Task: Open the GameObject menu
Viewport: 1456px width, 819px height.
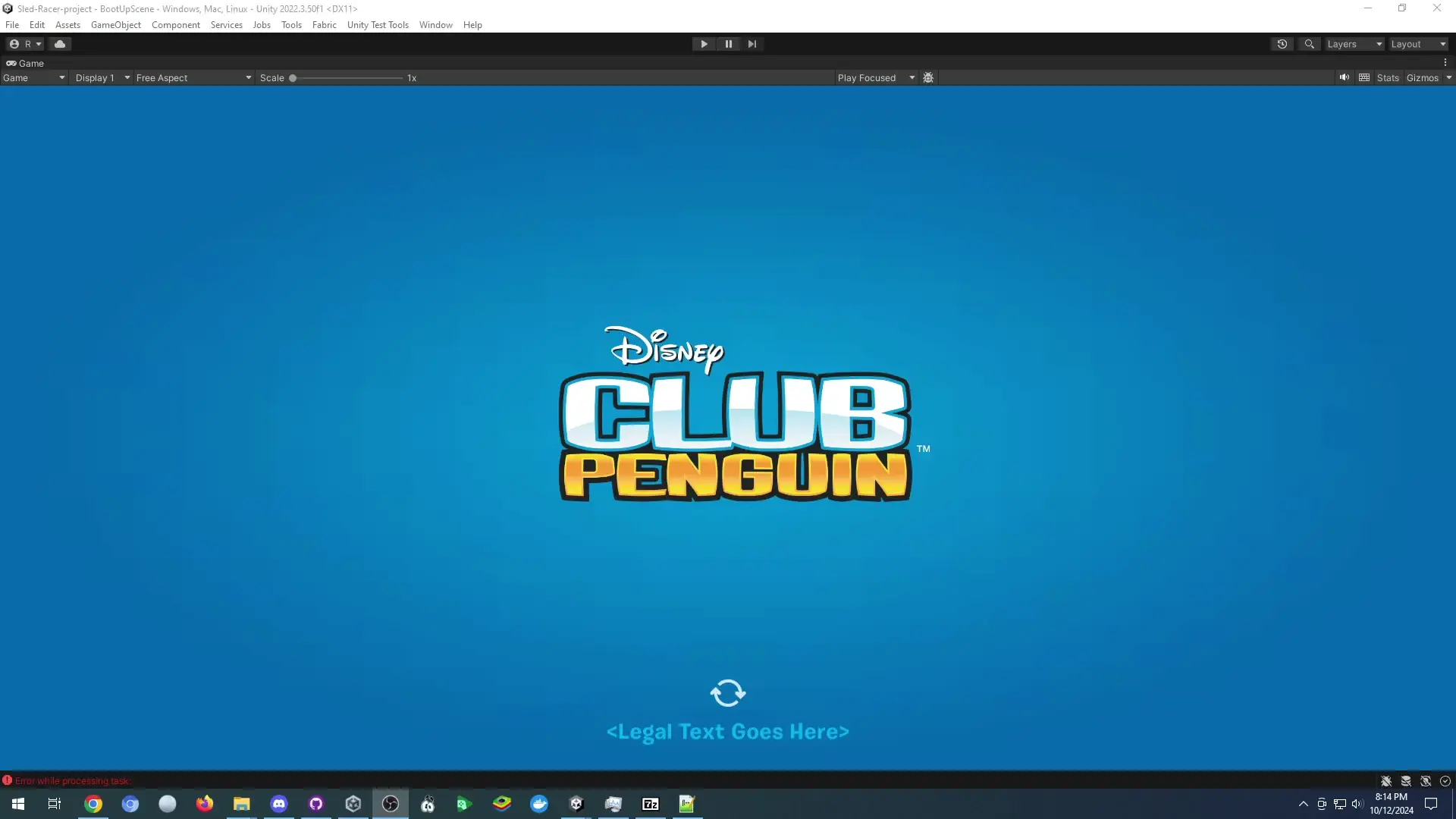Action: click(x=115, y=25)
